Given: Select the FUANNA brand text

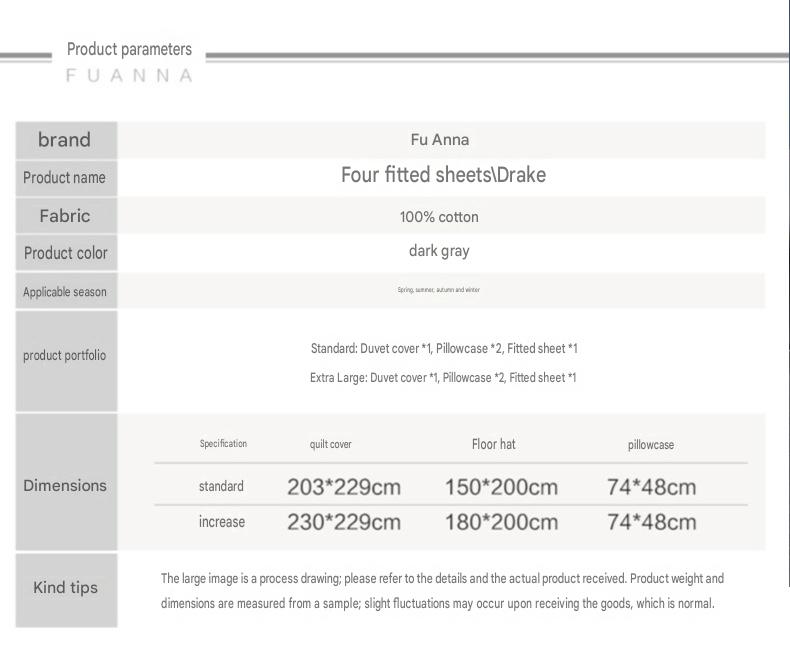Looking at the screenshot, I should [129, 76].
